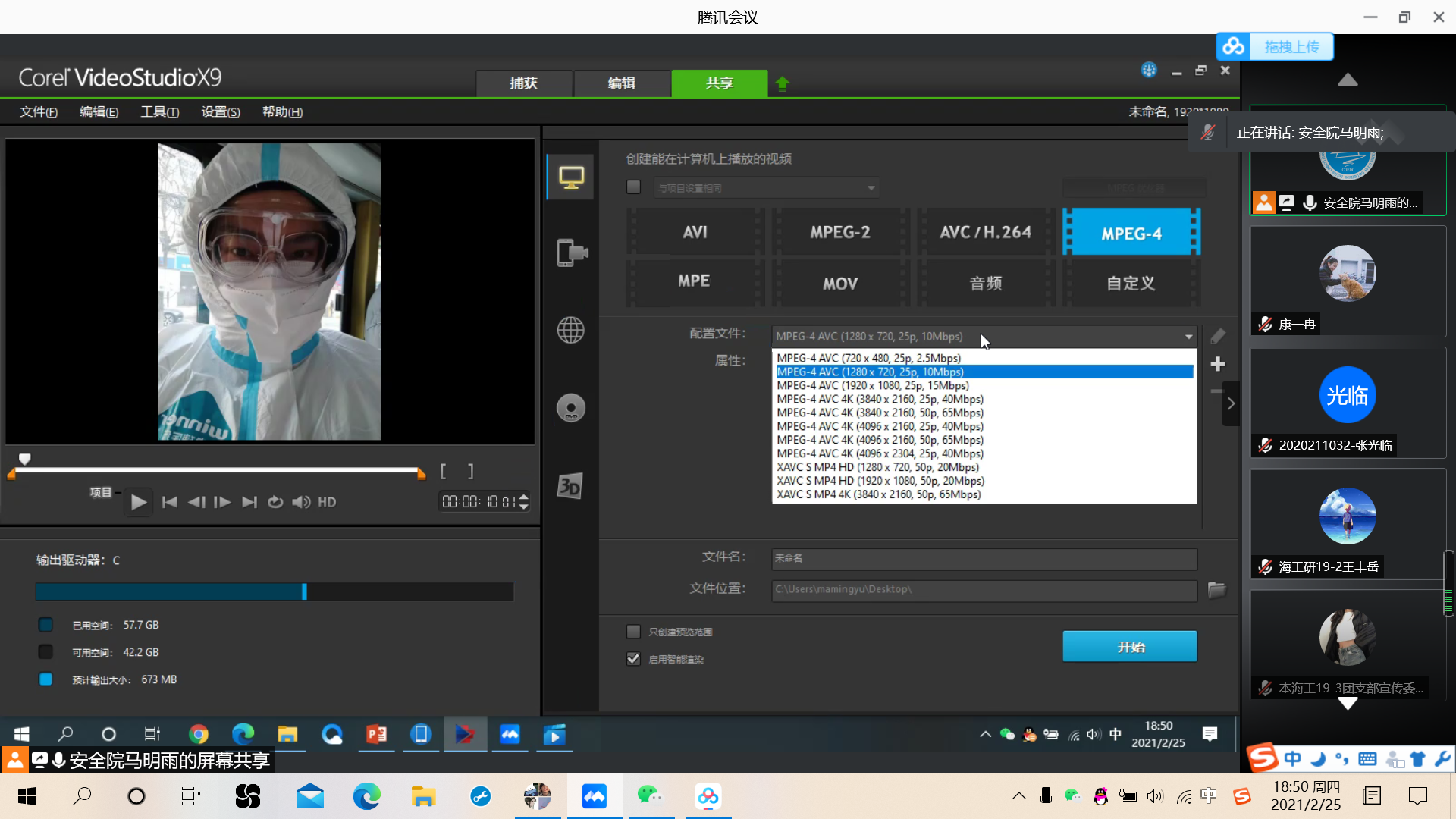Collapse the profile dropdown arrow
This screenshot has height=819, width=1456.
1188,337
